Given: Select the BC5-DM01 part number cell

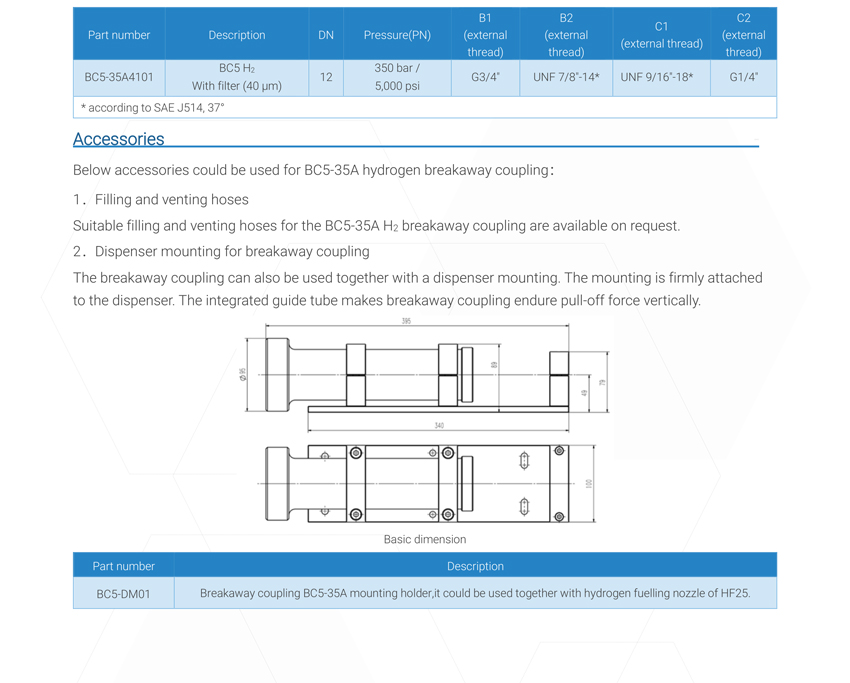Looking at the screenshot, I should click(124, 593).
